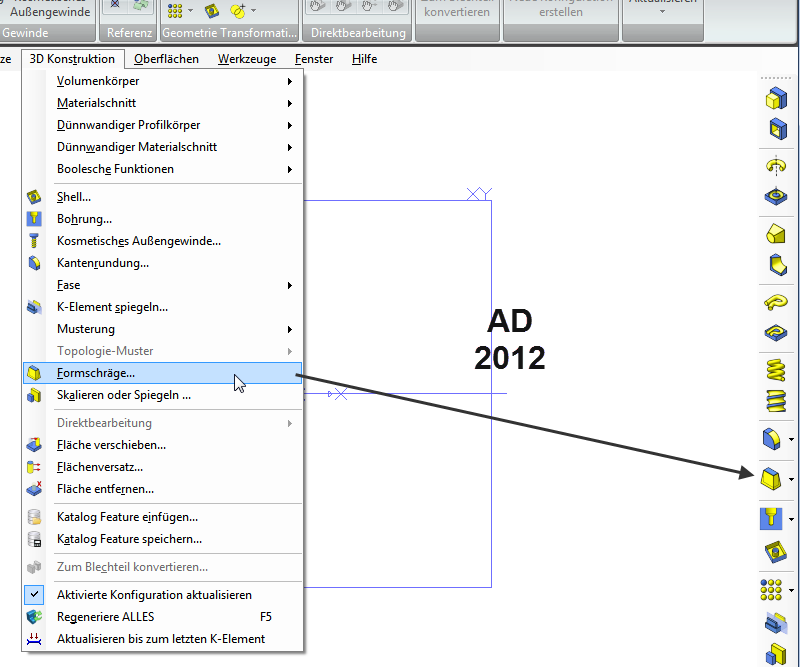Choose Flächenversatz... menu entry
Image resolution: width=800 pixels, height=667 pixels.
coord(163,467)
